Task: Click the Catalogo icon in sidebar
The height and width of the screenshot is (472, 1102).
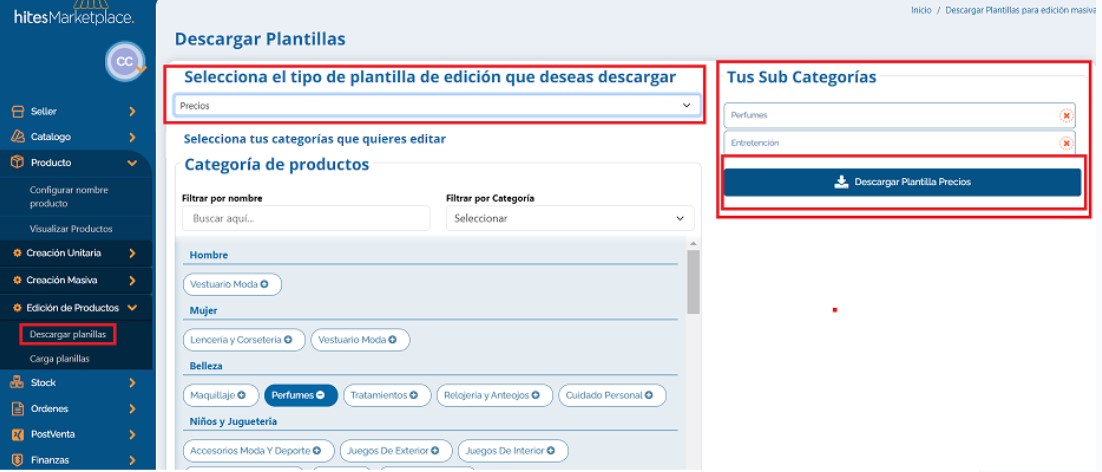Action: pos(18,137)
